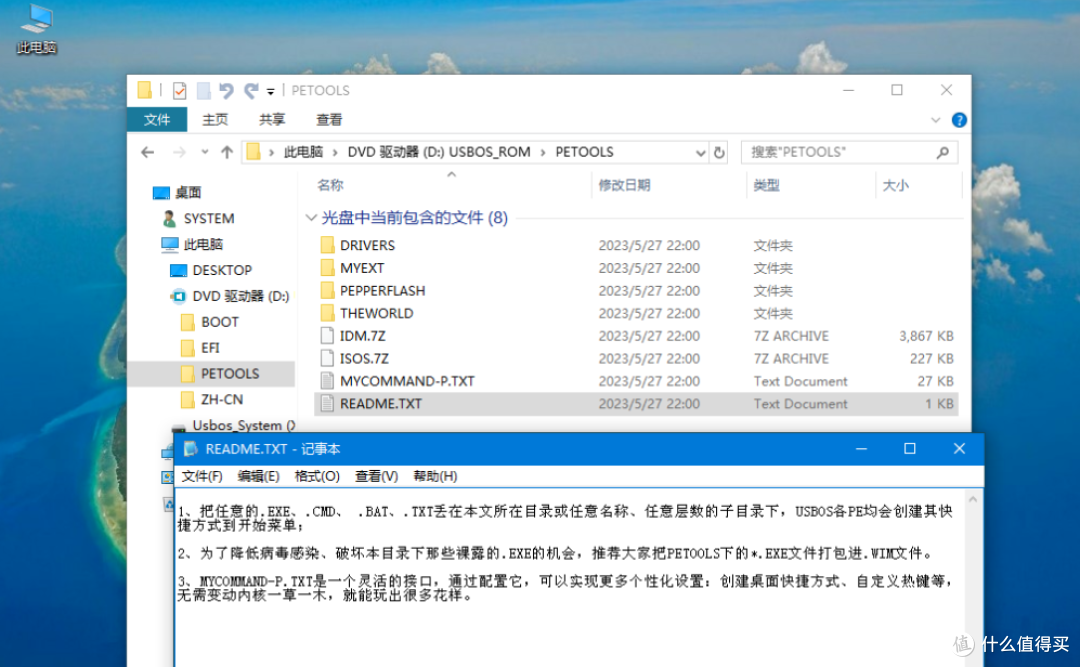Image resolution: width=1080 pixels, height=667 pixels.
Task: Click Notepad scrollbar up arrow
Action: tap(973, 500)
